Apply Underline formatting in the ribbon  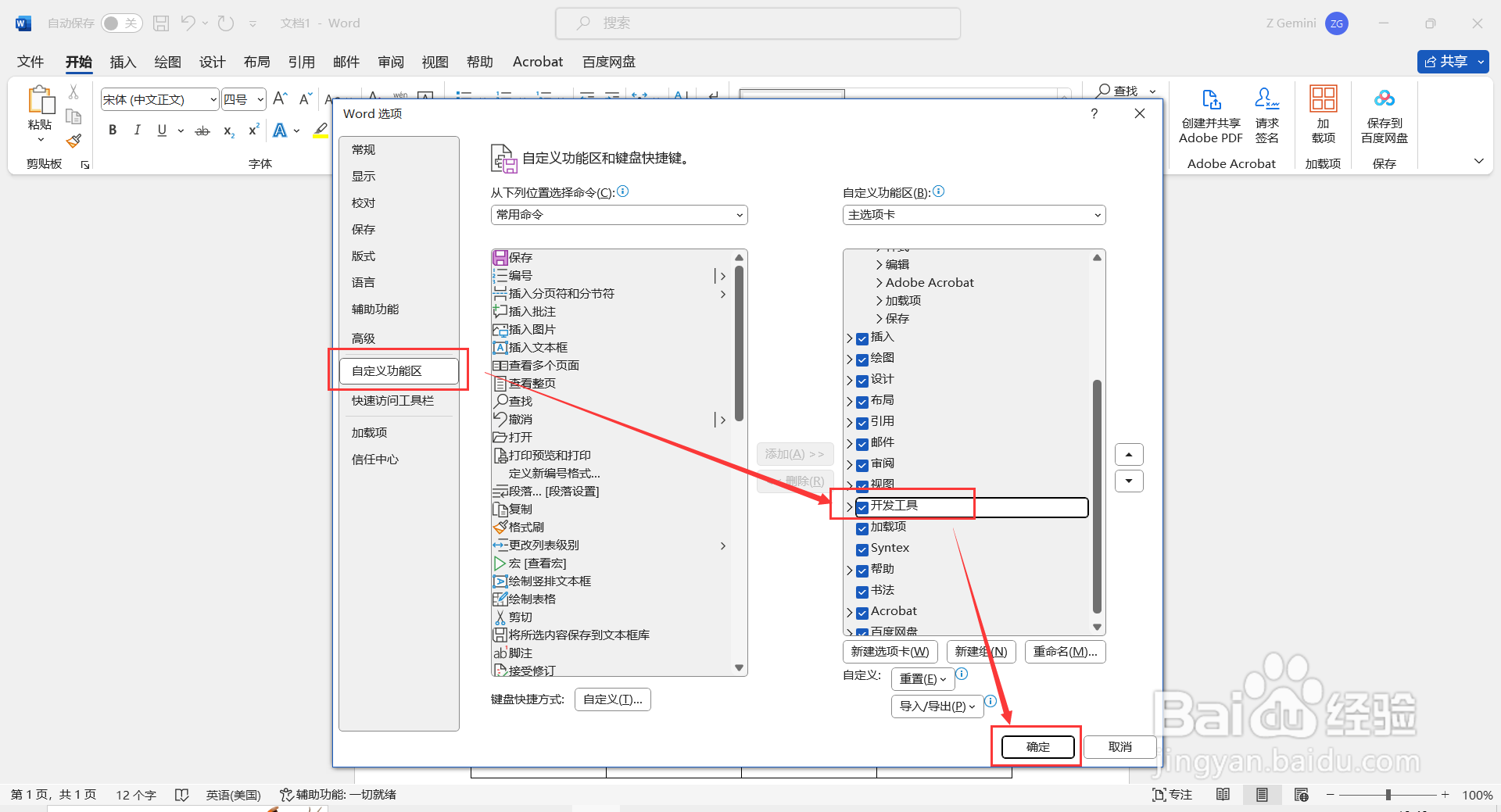162,131
